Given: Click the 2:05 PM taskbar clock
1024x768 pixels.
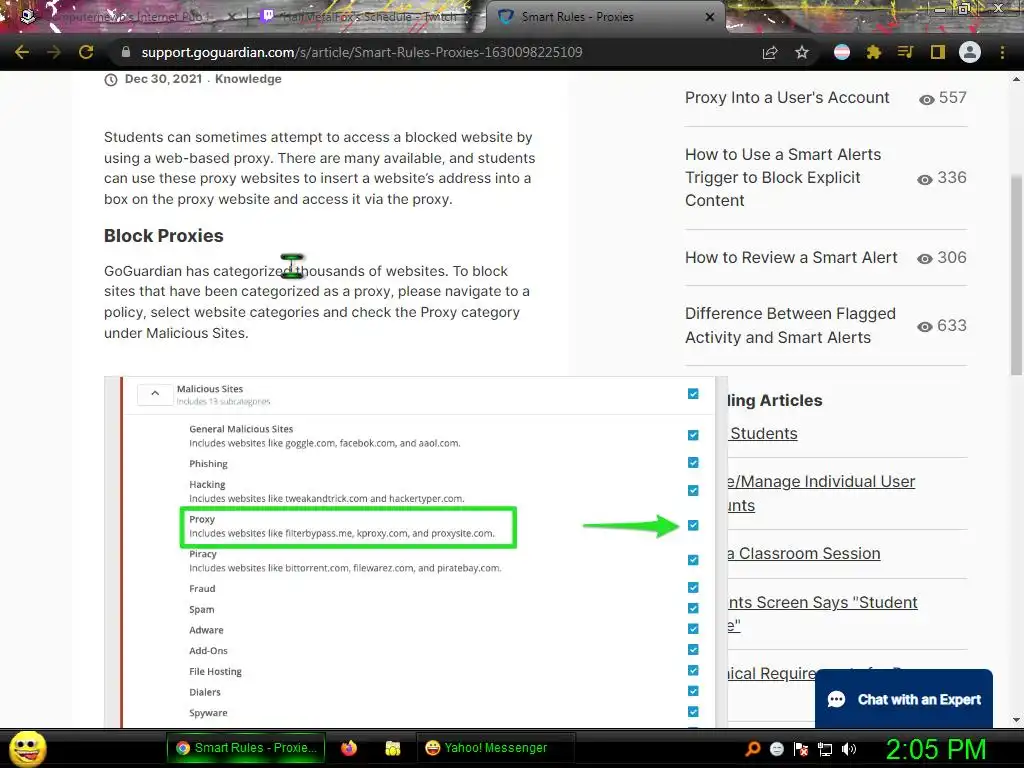Looking at the screenshot, I should 935,749.
